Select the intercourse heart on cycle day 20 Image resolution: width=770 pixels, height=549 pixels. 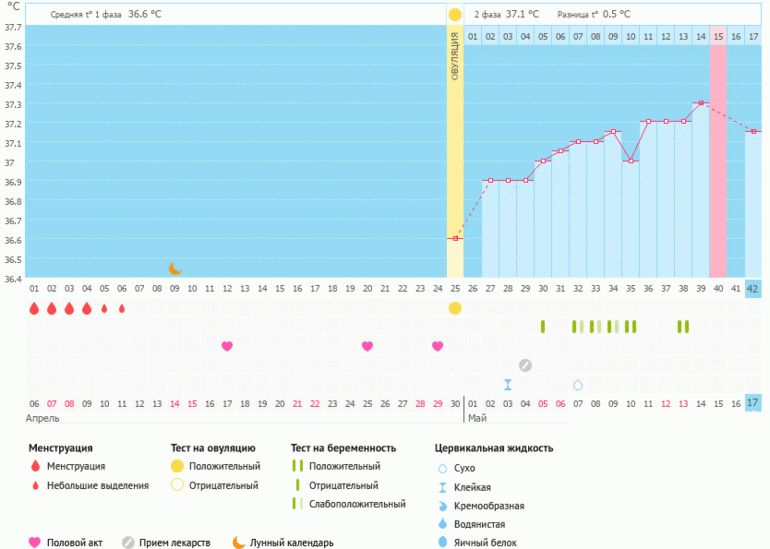tap(367, 346)
